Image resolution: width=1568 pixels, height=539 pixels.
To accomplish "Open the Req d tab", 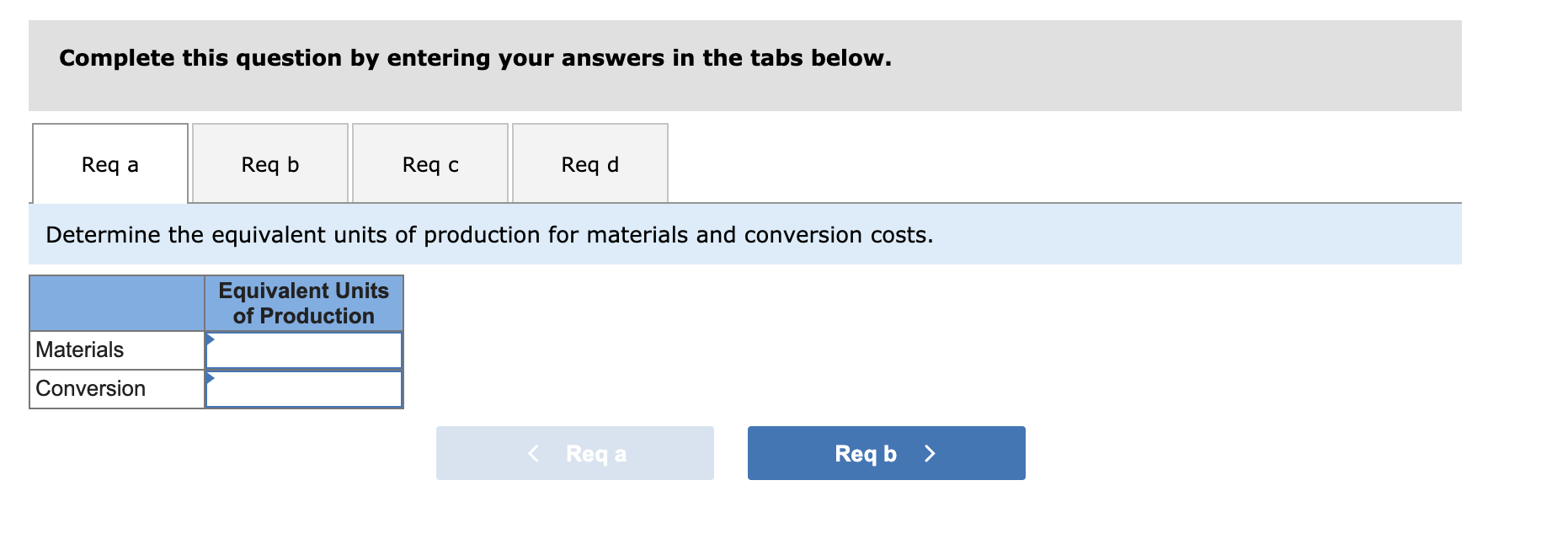I will coord(589,164).
